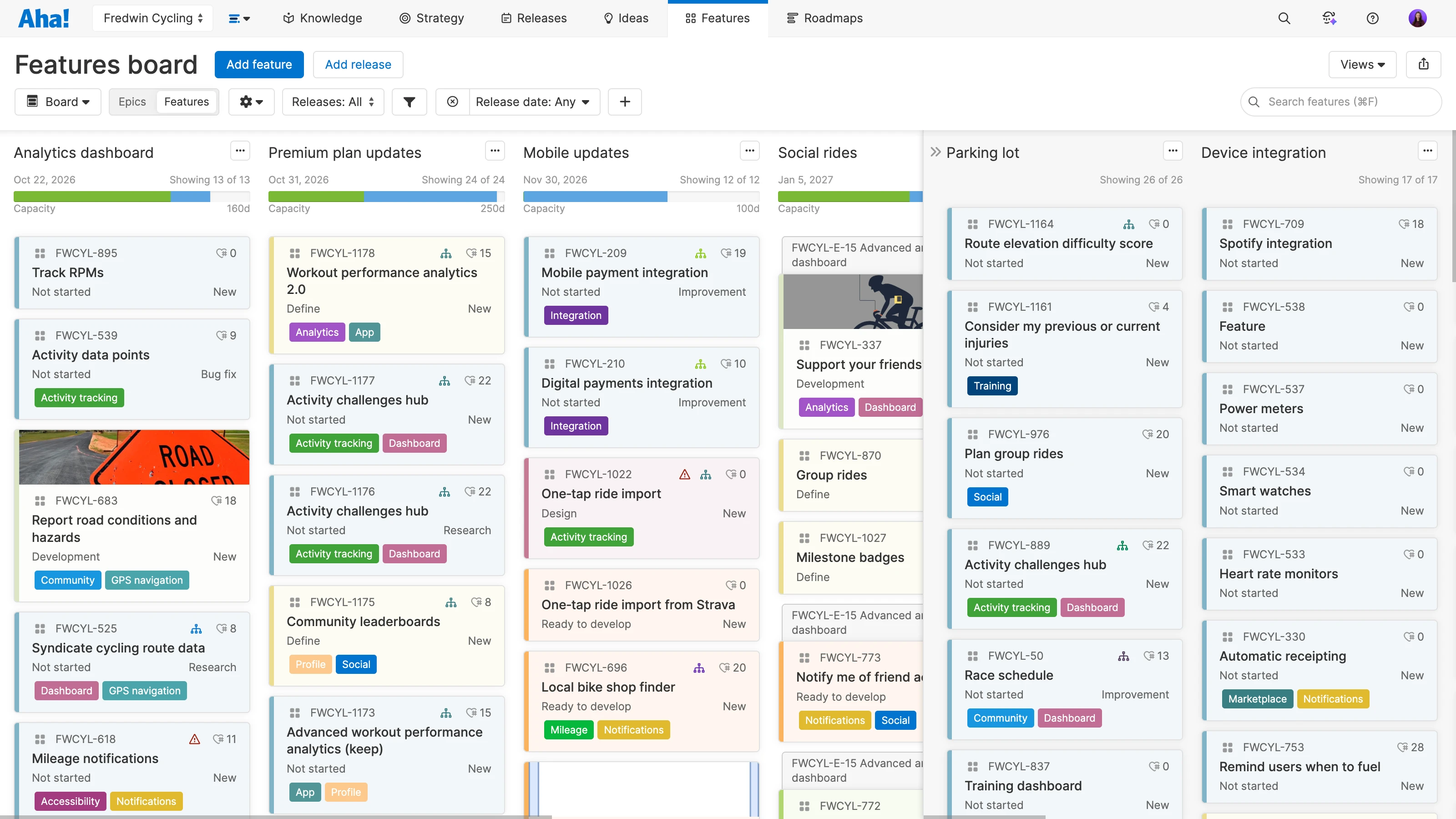Click Premium plan updates capacity bar
Screen dimensions: 1456x819
(x=387, y=197)
